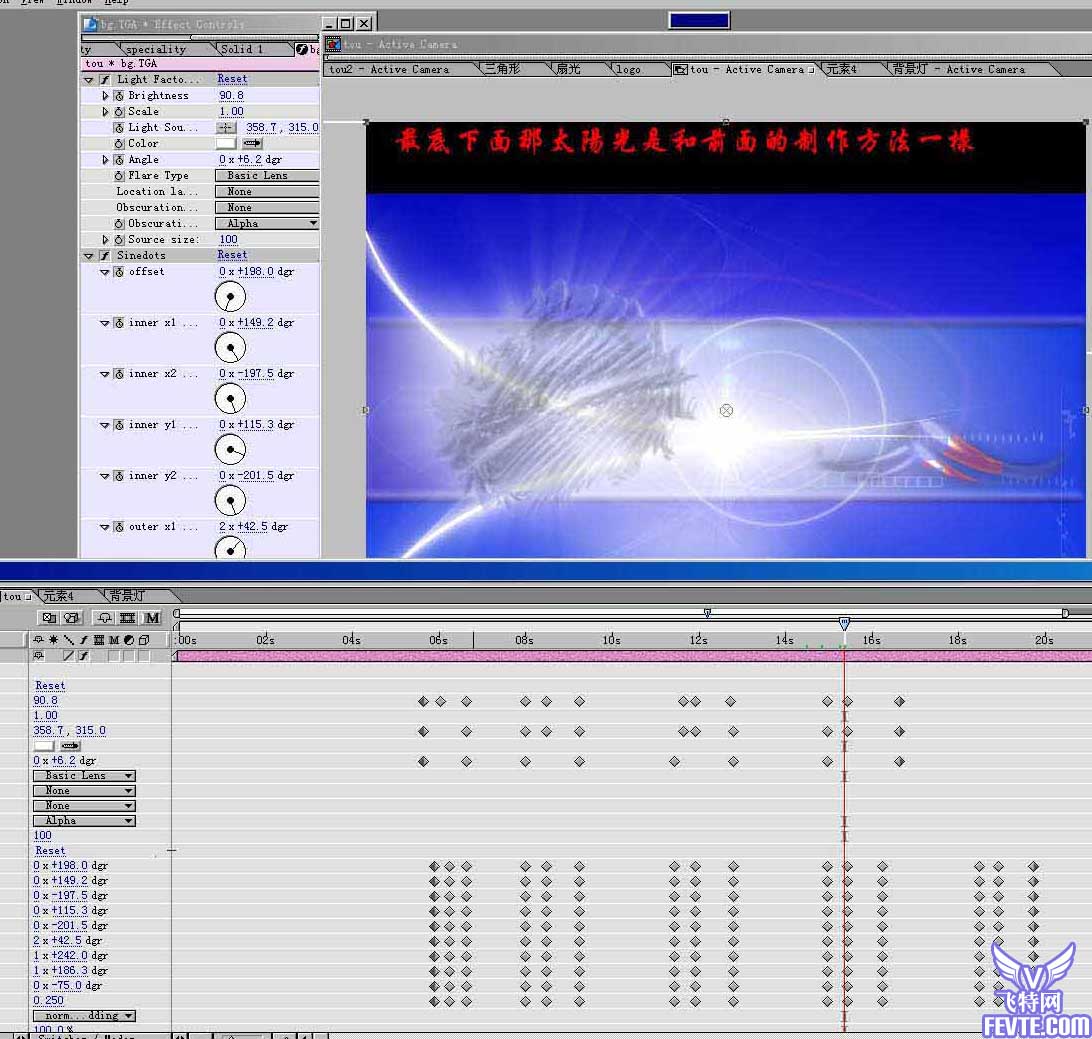Viewport: 1092px width, 1039px height.
Task: Pick a color with the Effect Controls eyedropper
Action: (252, 143)
